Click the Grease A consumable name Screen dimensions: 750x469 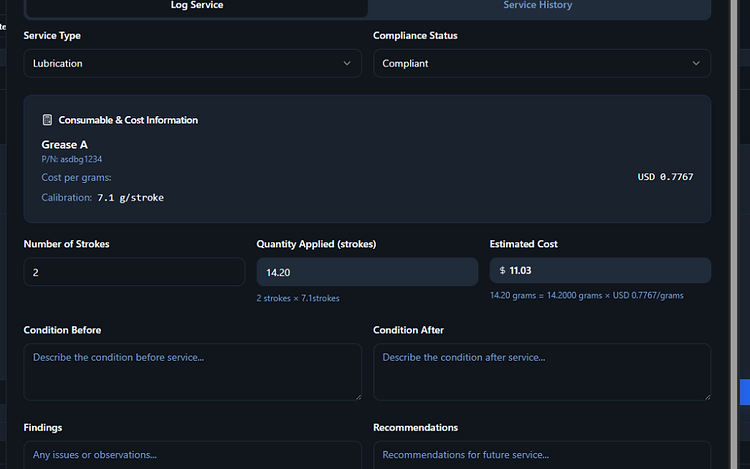click(65, 144)
